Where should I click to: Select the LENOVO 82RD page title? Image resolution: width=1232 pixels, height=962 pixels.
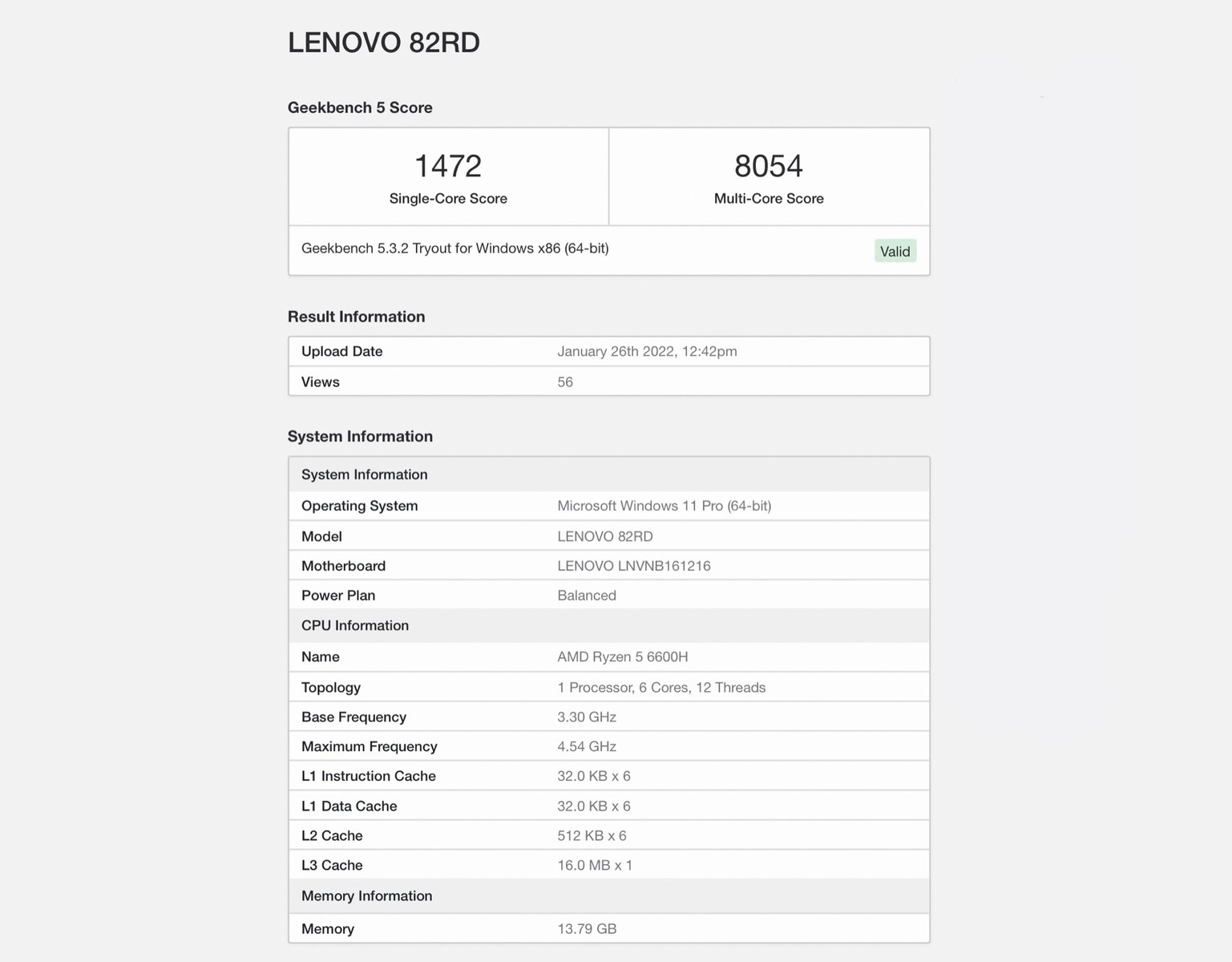click(x=384, y=42)
